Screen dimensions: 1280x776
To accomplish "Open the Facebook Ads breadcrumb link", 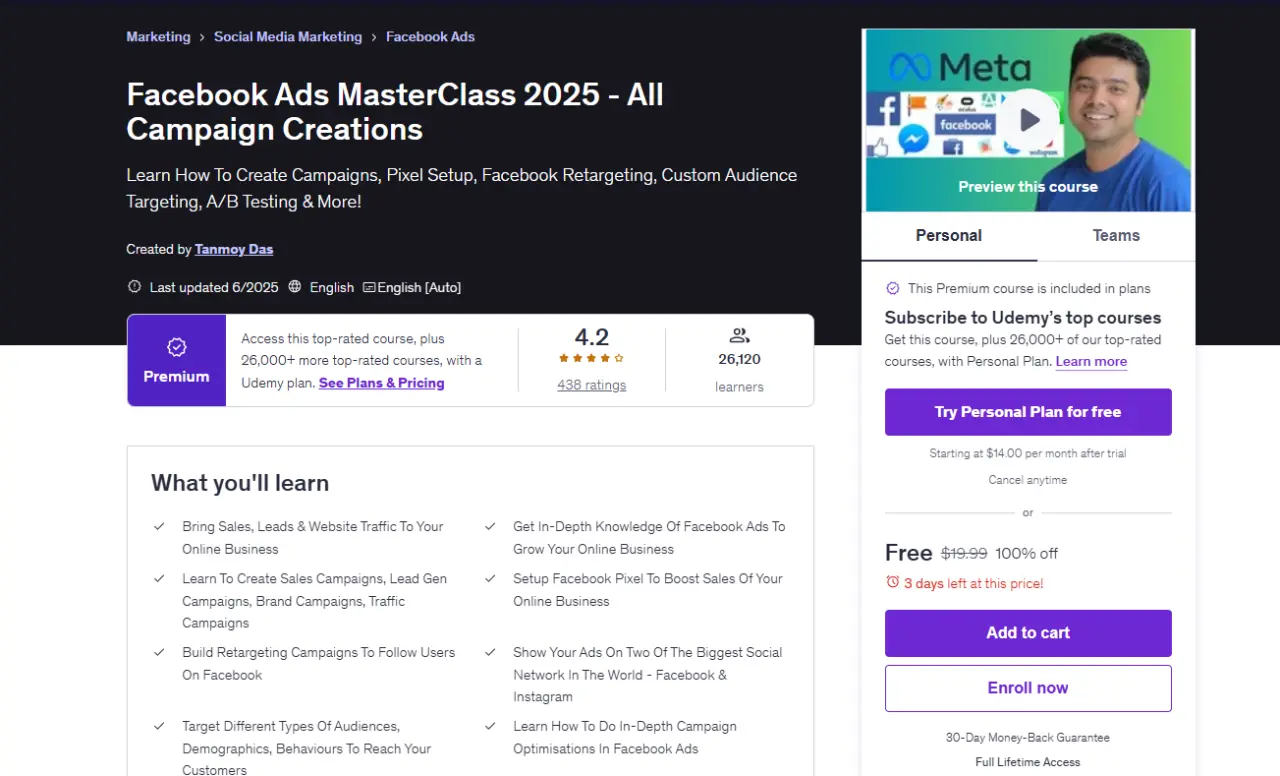I will click(430, 37).
